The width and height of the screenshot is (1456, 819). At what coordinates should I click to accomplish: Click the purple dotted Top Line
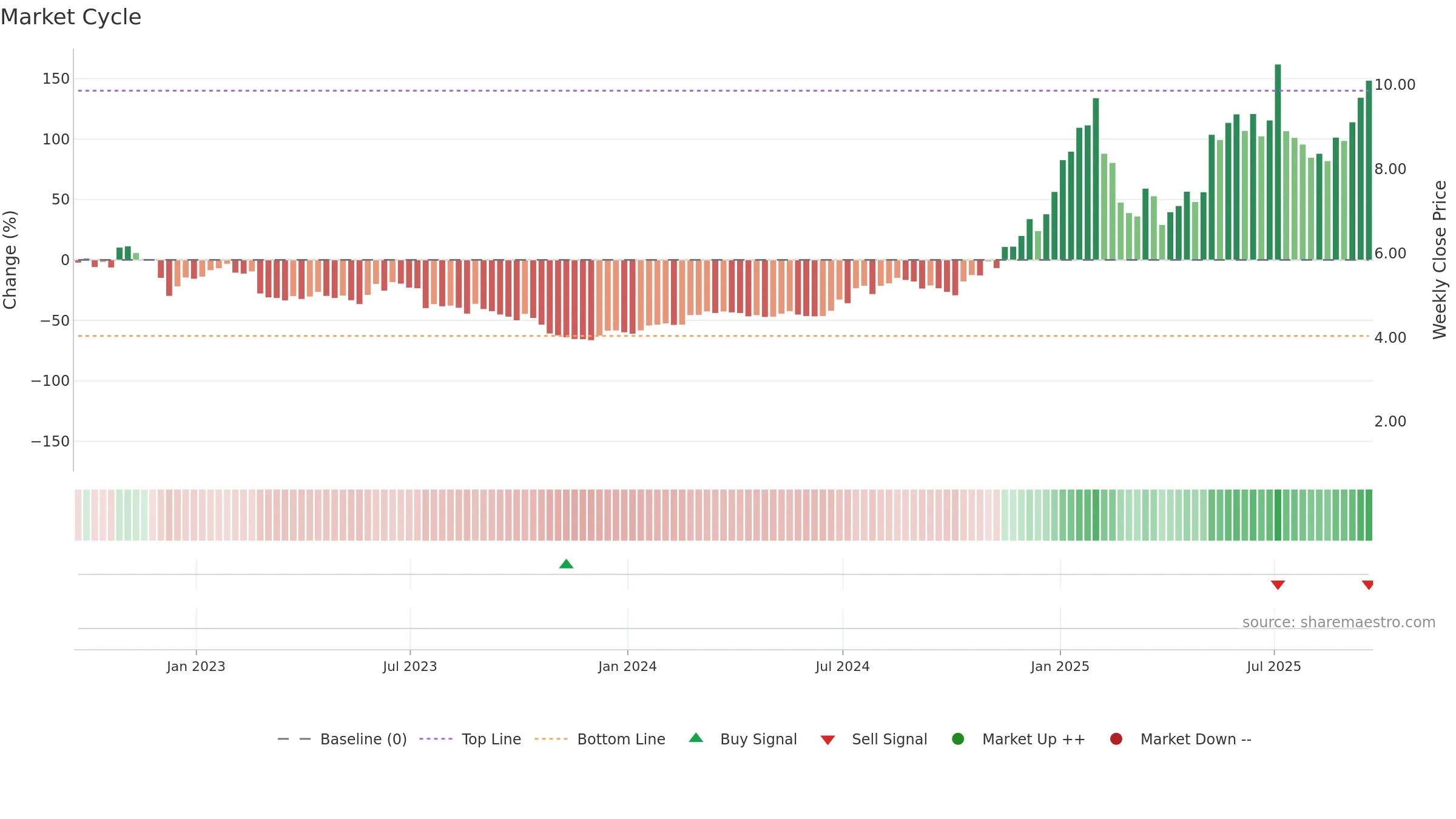(x=723, y=90)
